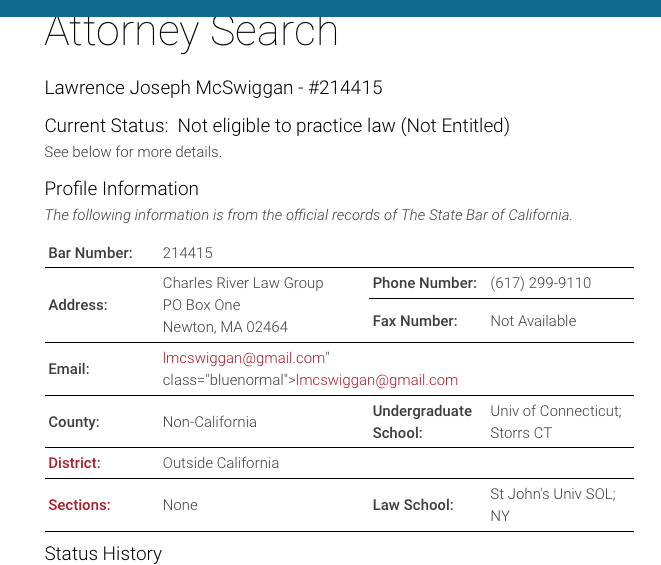This screenshot has height=565, width=661.
Task: Click the Newton, MA 02464 address line
Action: pyautogui.click(x=225, y=327)
